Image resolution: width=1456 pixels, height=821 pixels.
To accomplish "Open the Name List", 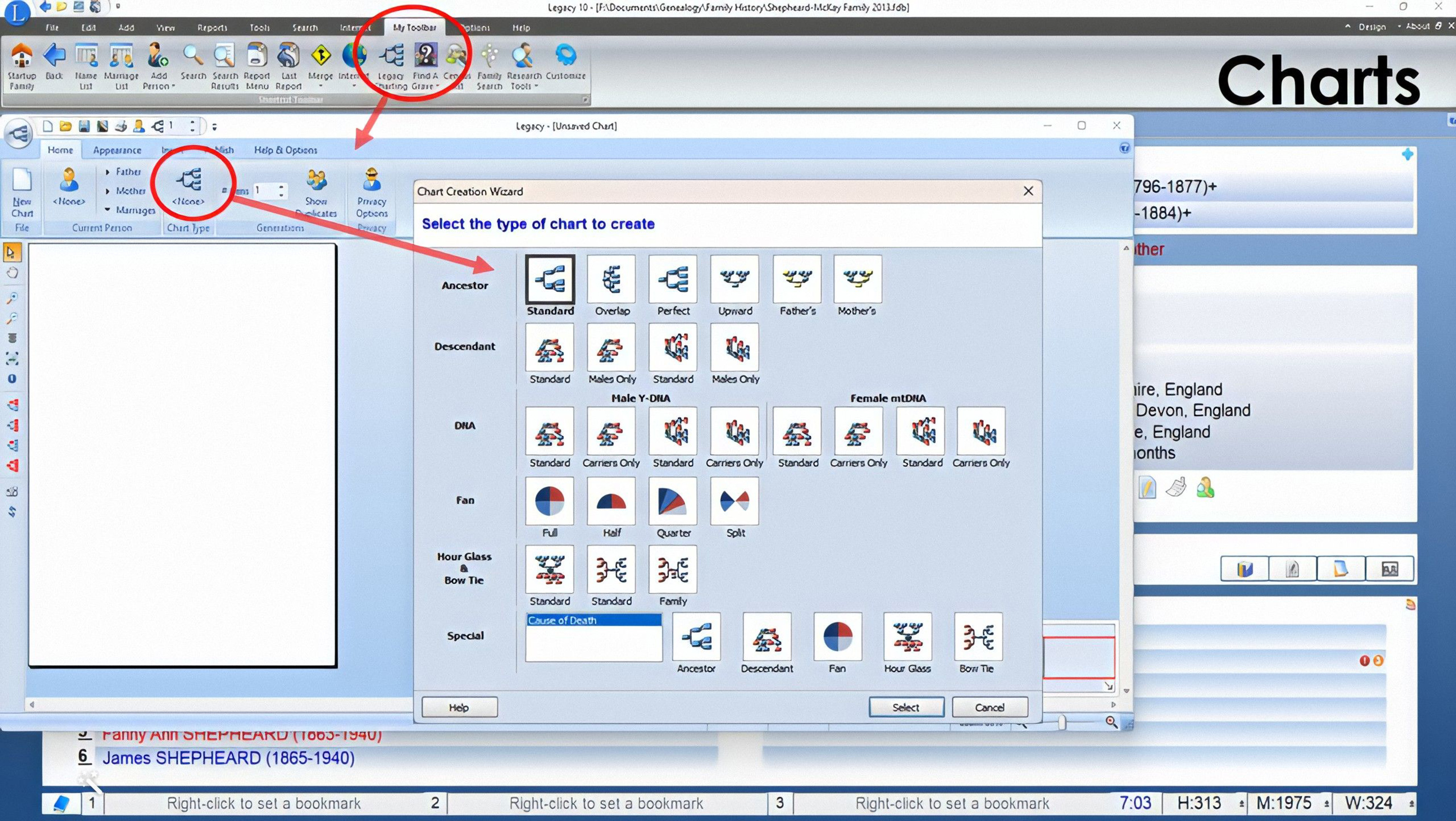I will coord(86,65).
